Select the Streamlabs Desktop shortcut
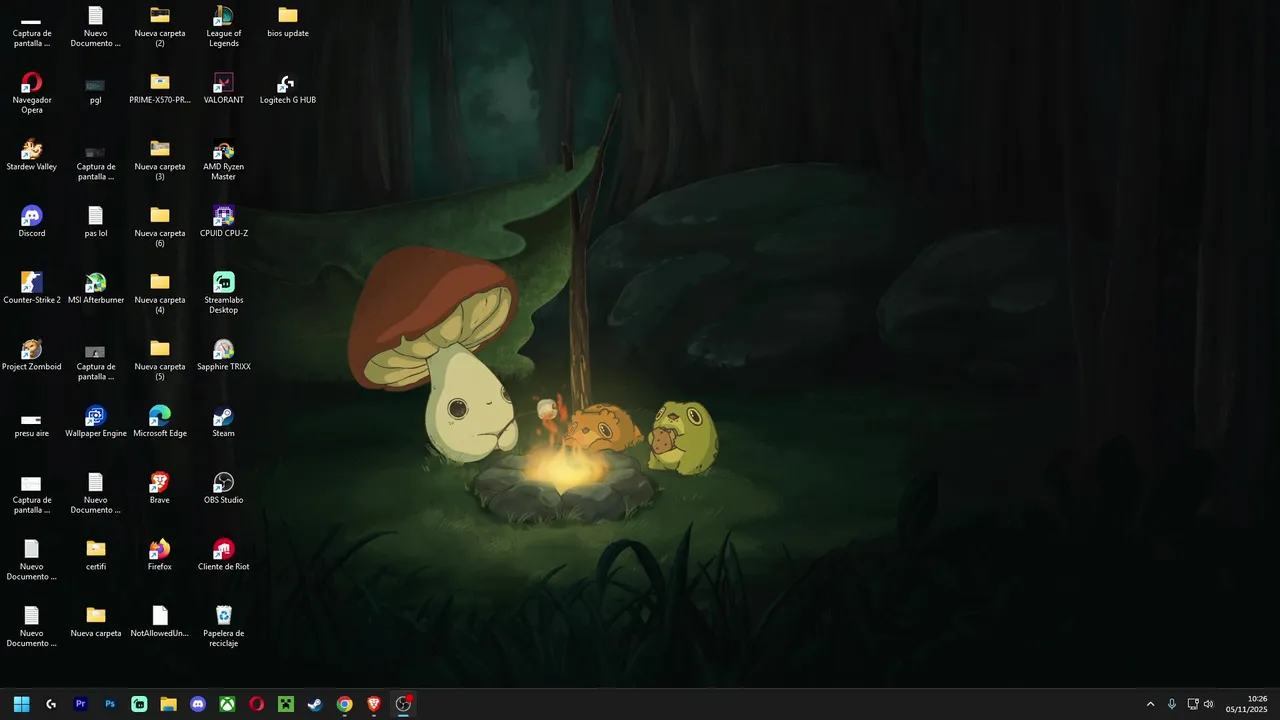The image size is (1280, 720). coord(224,292)
